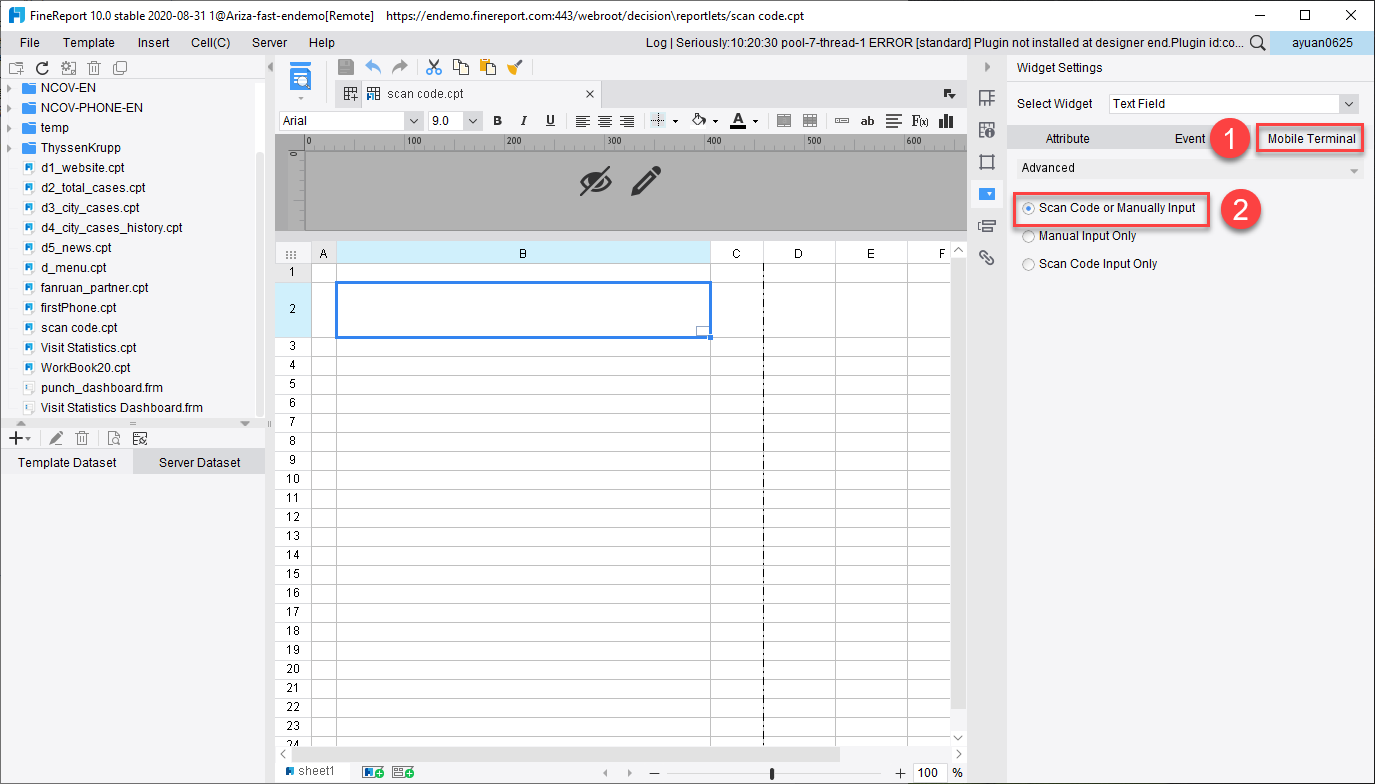The height and width of the screenshot is (784, 1375).
Task: Click the hyperlink icon in right sidebar
Action: tap(987, 258)
